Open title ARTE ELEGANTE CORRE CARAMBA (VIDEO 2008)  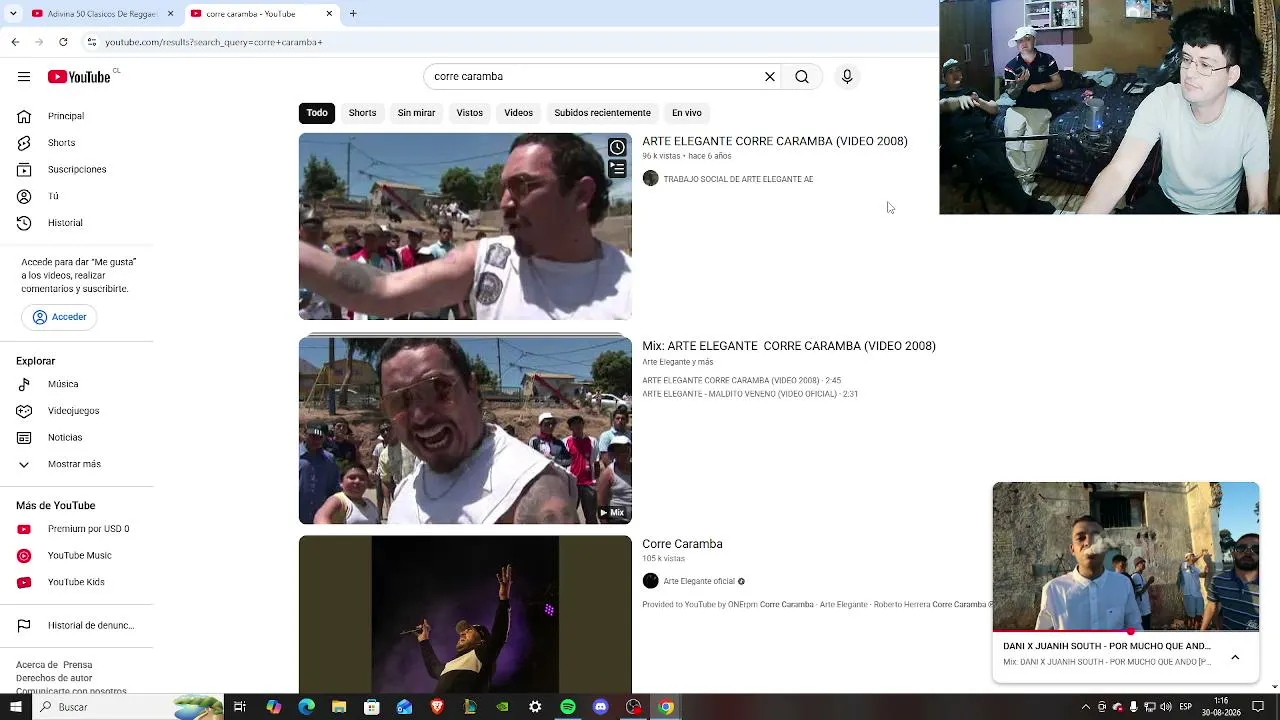coord(775,141)
